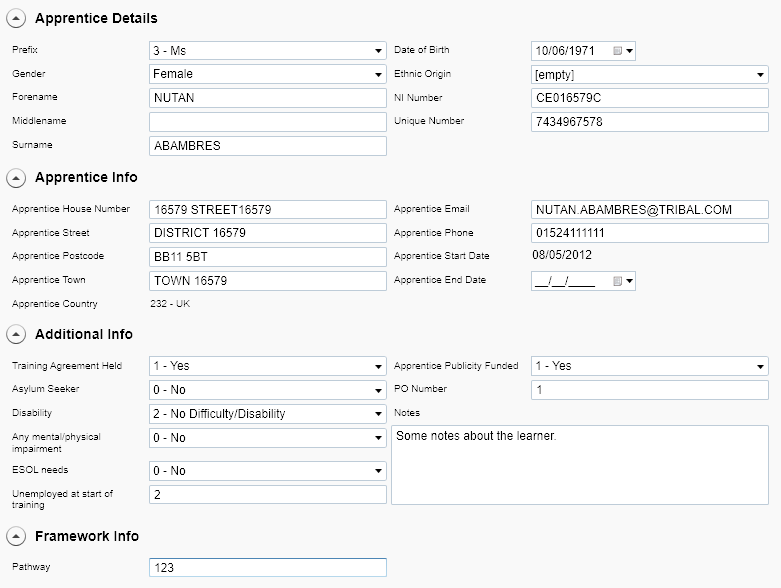781x588 pixels.
Task: Click the NI Number input field
Action: click(x=649, y=98)
